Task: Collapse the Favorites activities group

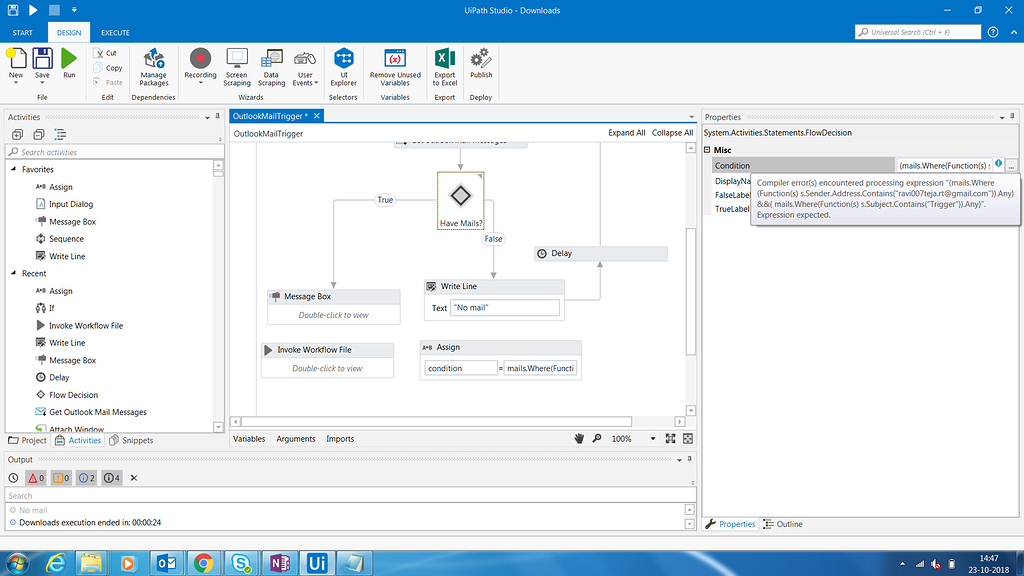Action: point(14,170)
